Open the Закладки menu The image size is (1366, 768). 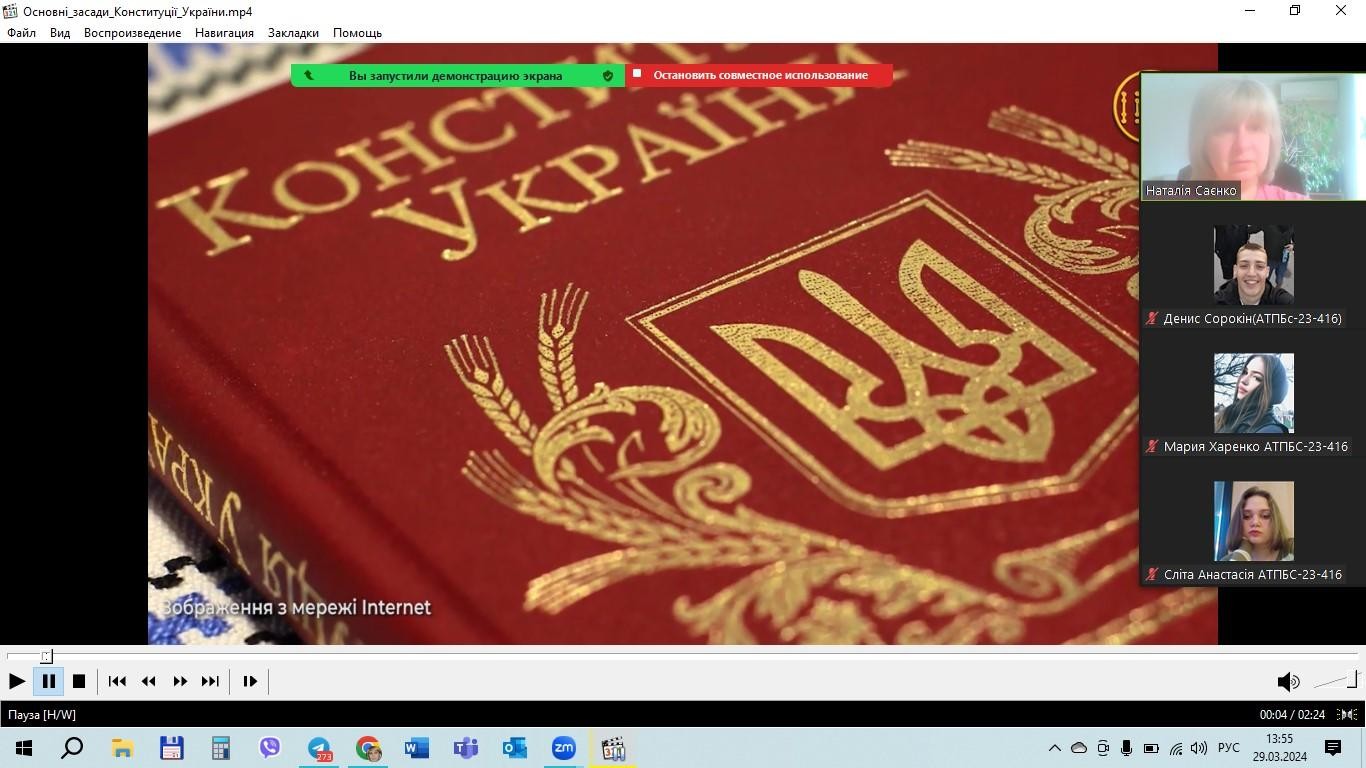click(293, 33)
